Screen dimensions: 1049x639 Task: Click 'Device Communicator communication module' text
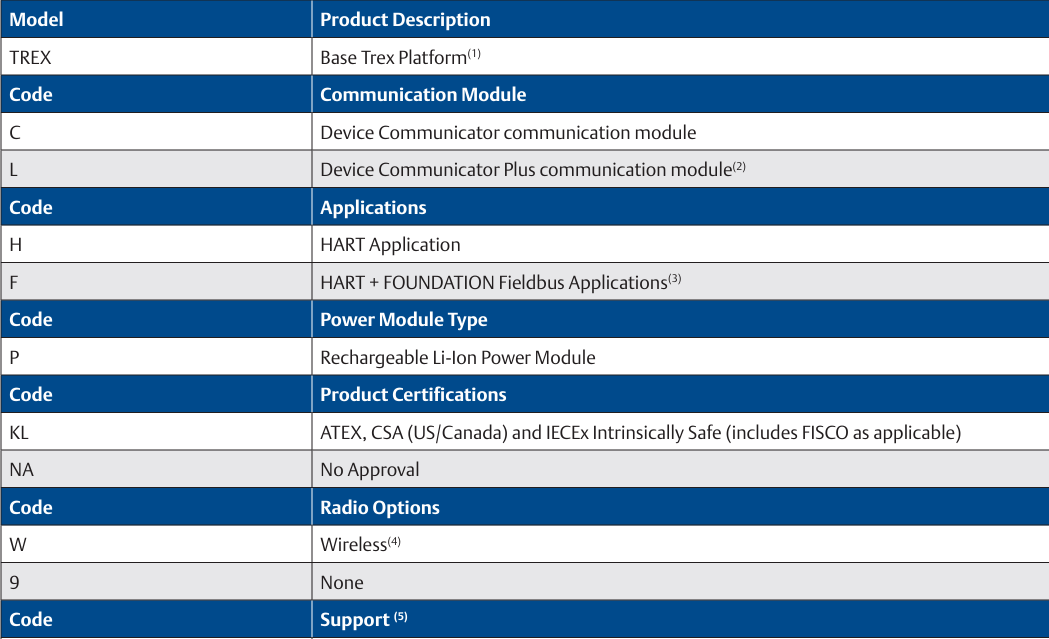click(x=508, y=132)
